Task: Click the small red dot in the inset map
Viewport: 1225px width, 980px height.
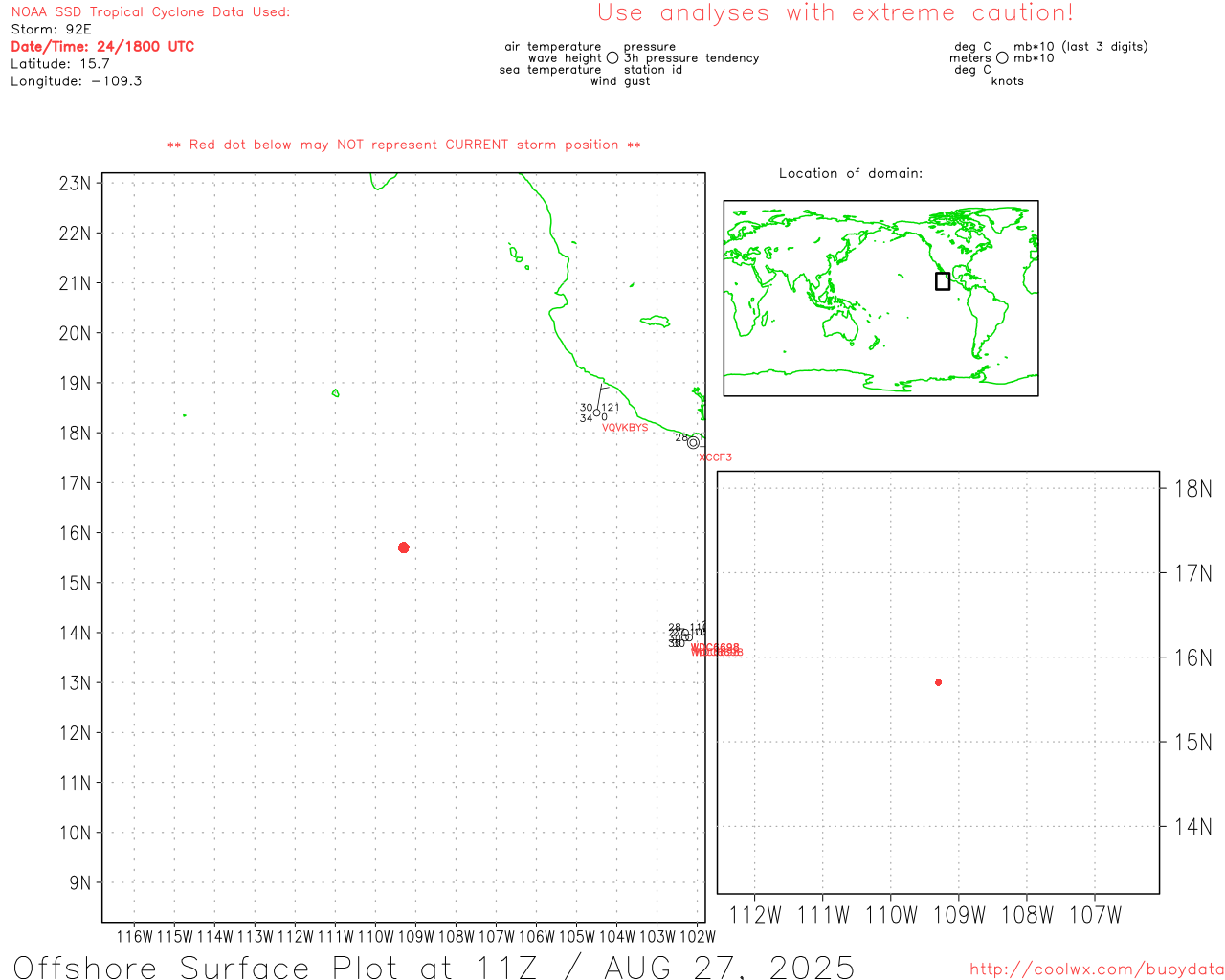Action: tap(938, 682)
